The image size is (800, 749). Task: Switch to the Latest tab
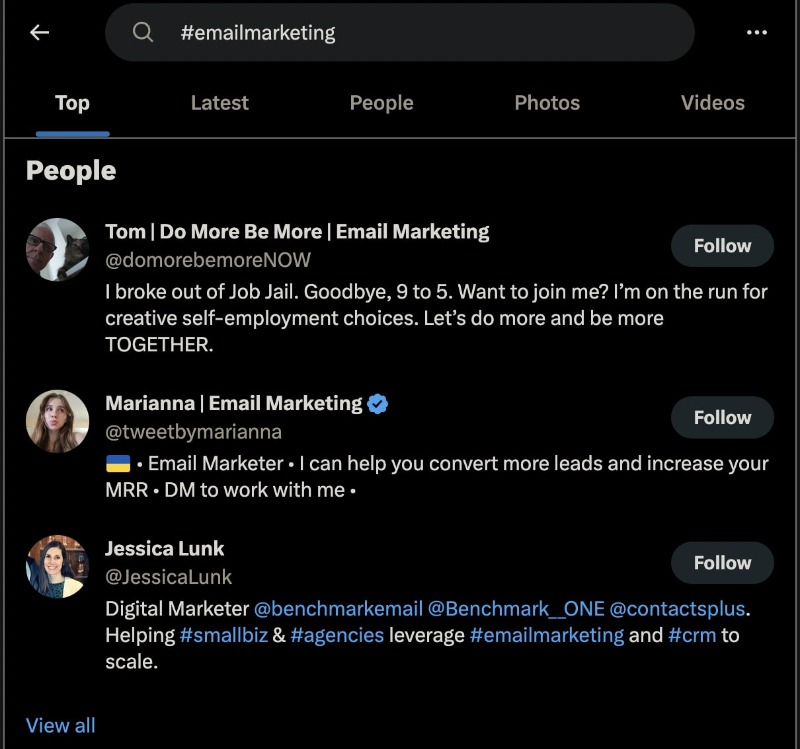219,103
